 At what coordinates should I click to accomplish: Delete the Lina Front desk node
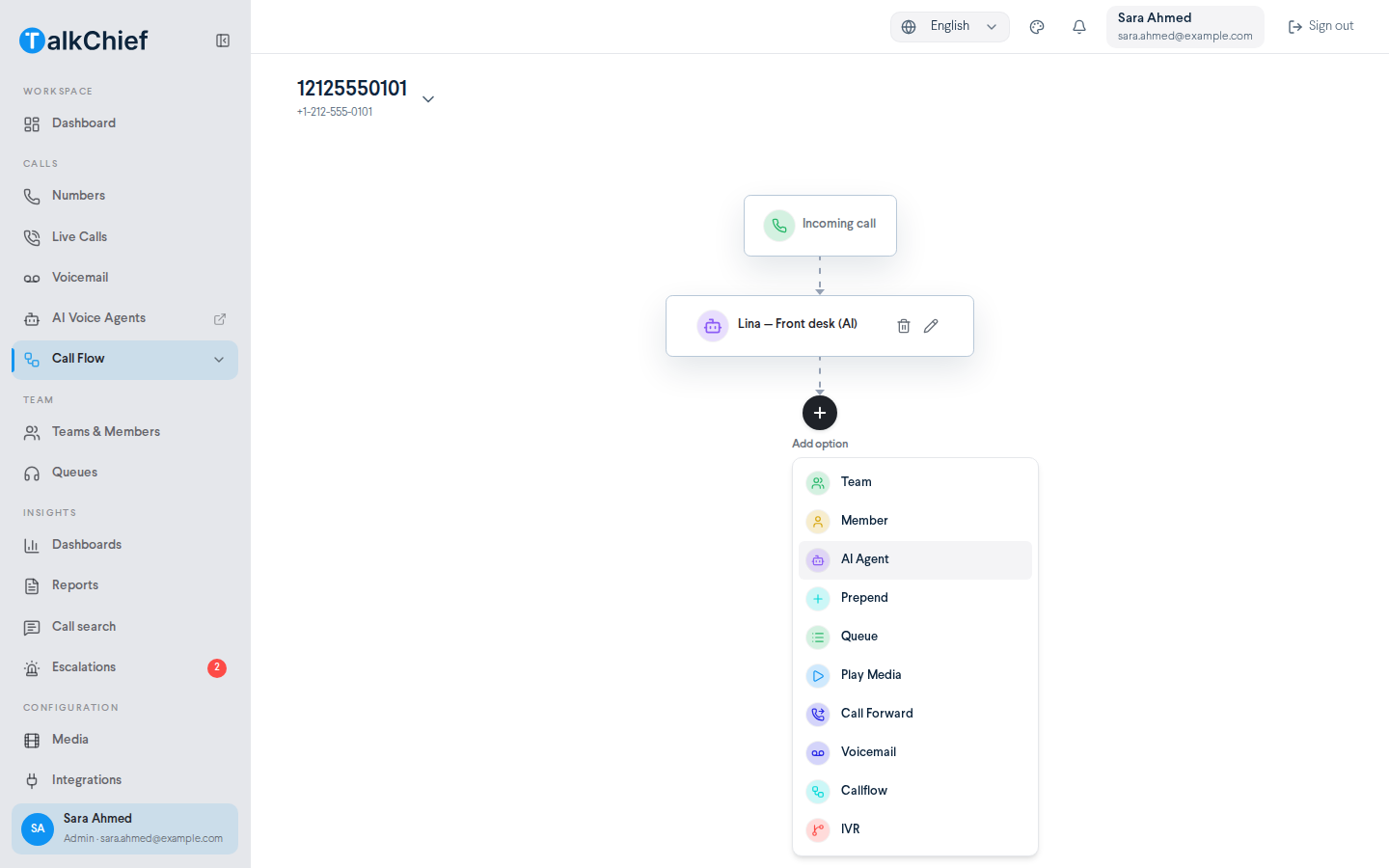904,326
